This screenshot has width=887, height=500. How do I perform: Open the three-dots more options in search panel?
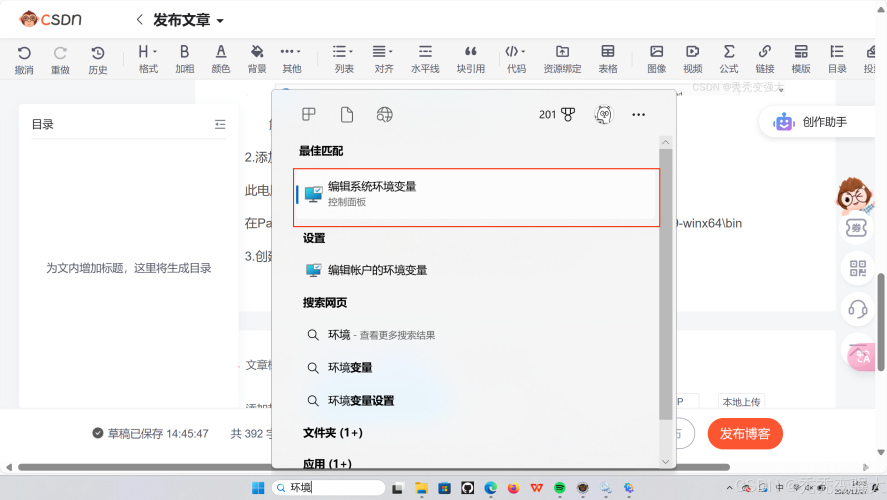(x=639, y=115)
